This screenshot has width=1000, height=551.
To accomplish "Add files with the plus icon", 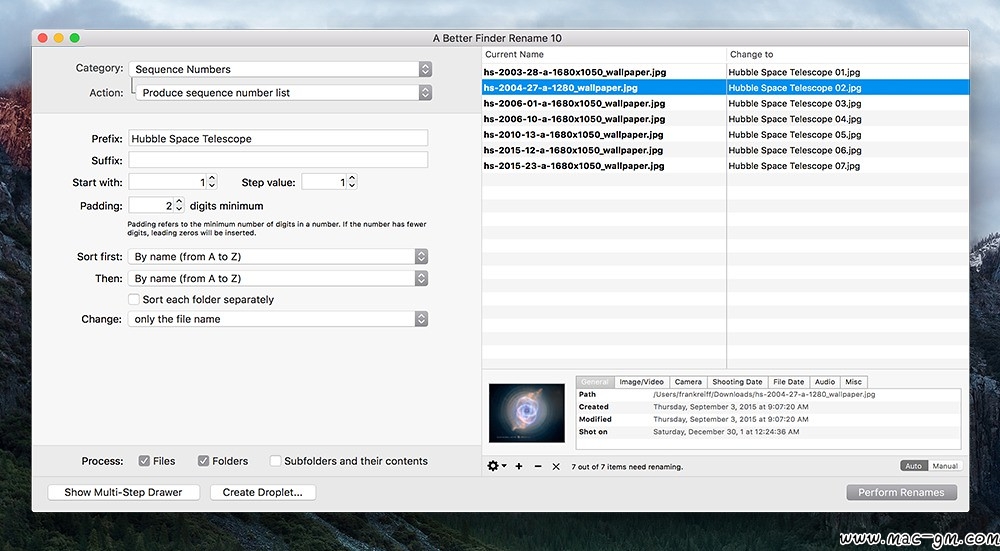I will tap(519, 466).
